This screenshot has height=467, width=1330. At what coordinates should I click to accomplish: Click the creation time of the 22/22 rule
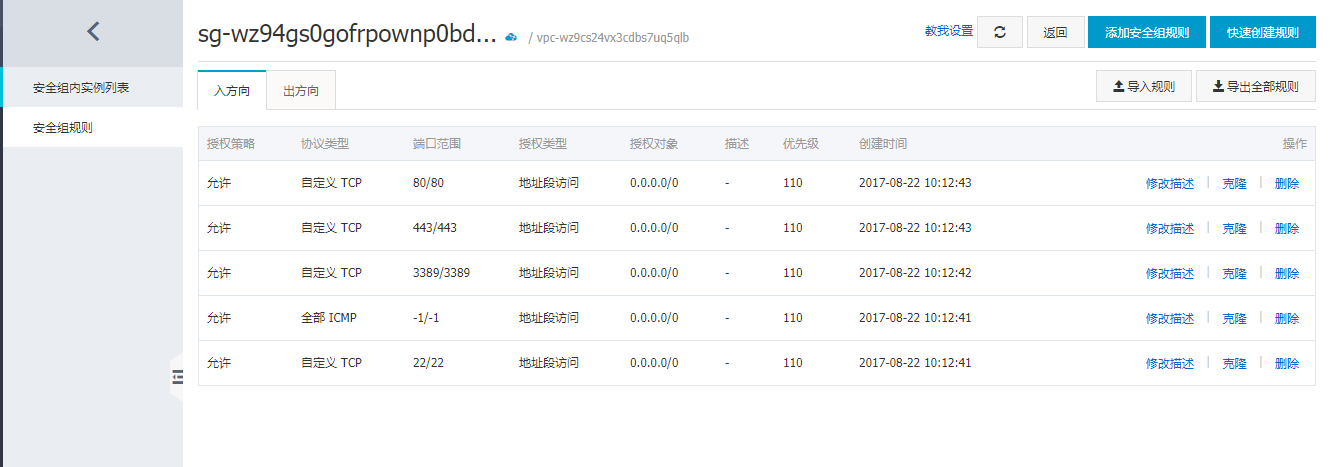[915, 363]
